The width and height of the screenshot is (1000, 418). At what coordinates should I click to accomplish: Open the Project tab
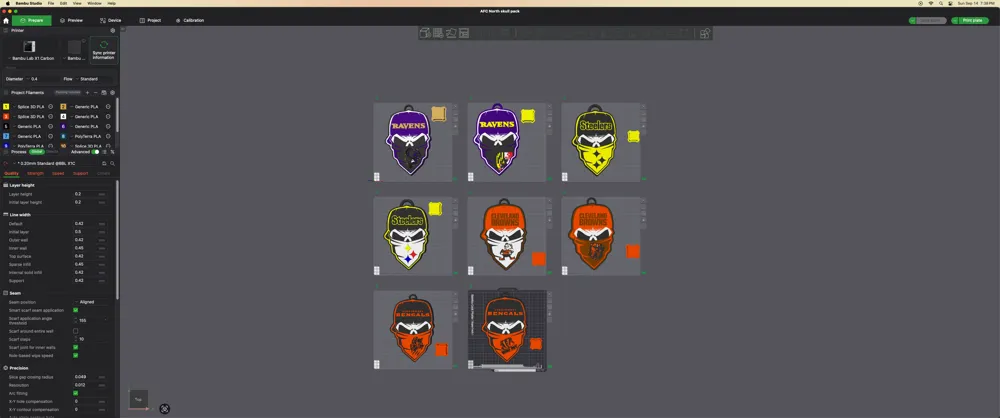(151, 20)
